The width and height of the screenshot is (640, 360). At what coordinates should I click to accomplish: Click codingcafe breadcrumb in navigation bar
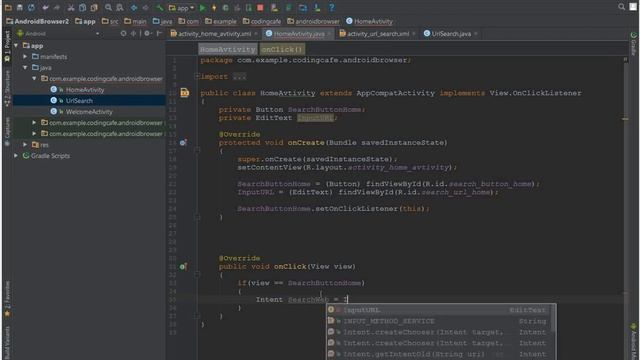(x=262, y=21)
